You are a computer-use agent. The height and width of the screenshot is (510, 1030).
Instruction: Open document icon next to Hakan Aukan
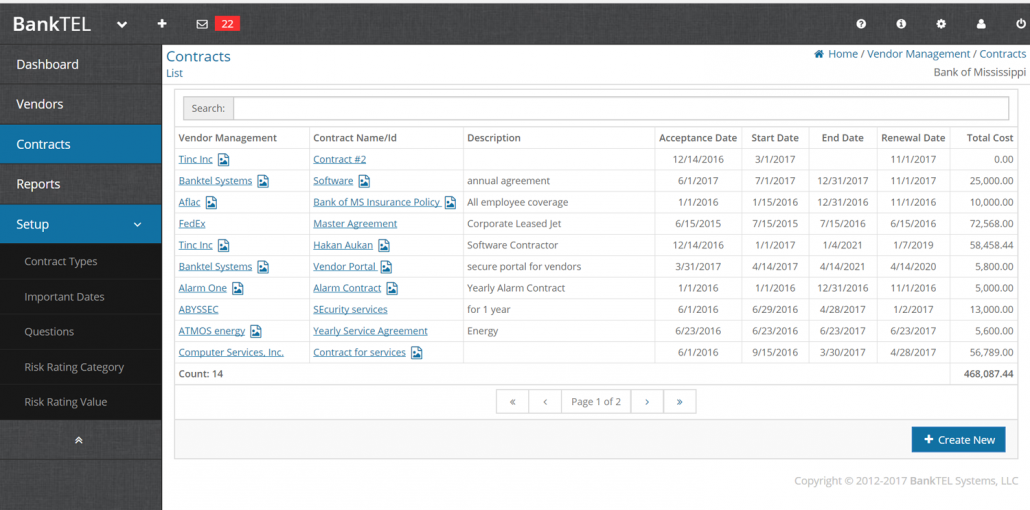[384, 245]
